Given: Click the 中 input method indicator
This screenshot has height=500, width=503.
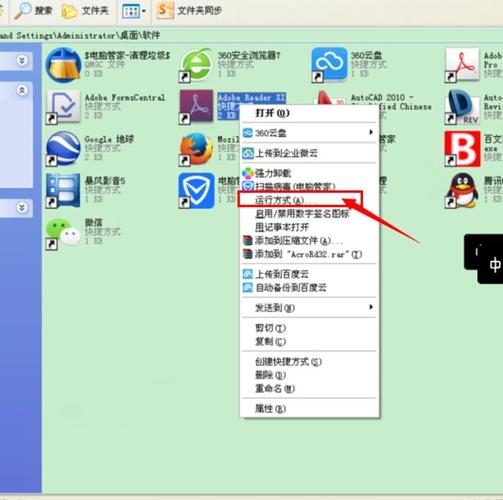Looking at the screenshot, I should click(495, 265).
